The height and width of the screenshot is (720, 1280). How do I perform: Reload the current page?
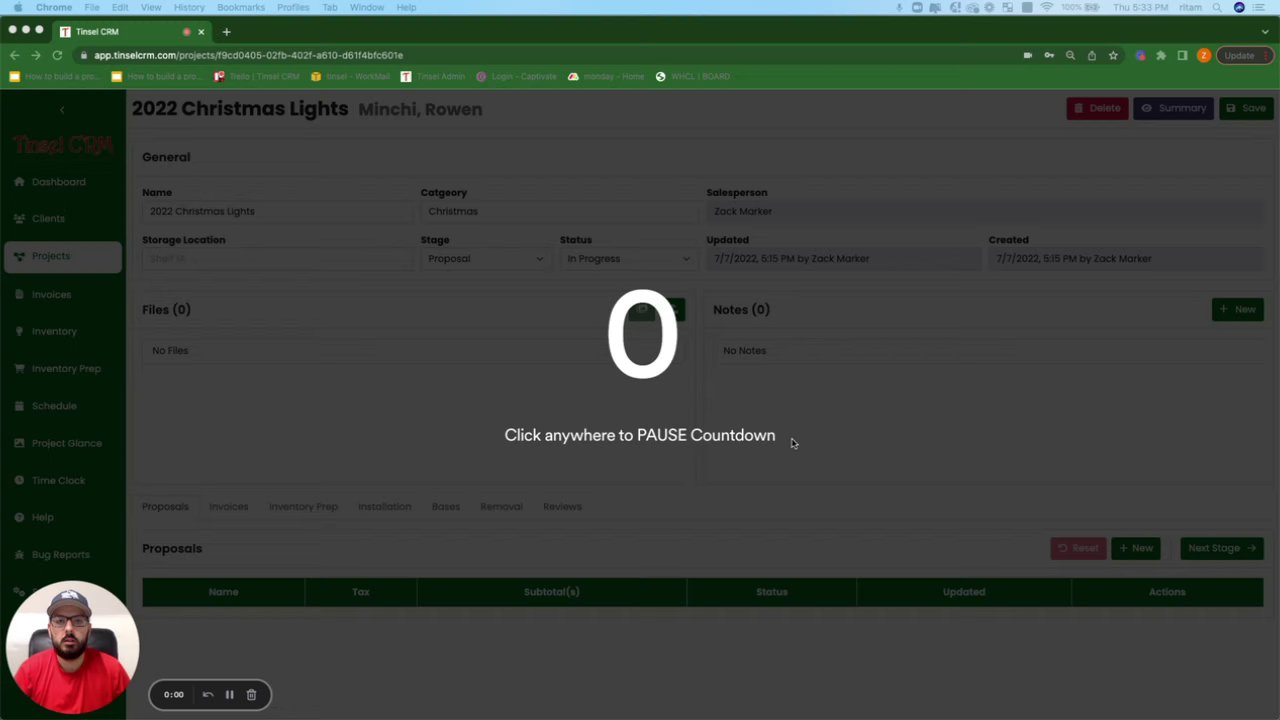[x=58, y=55]
